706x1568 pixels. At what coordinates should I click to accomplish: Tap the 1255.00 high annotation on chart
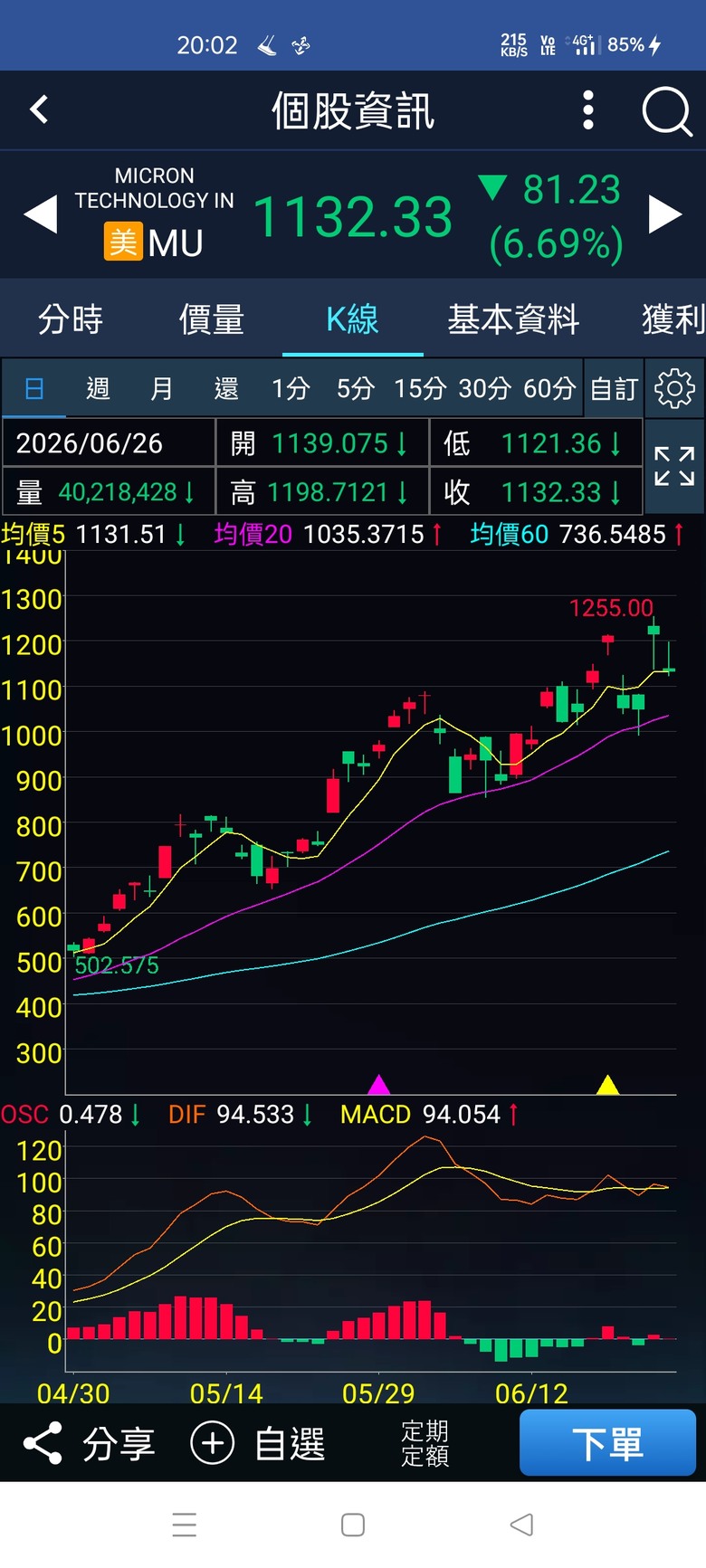[611, 608]
